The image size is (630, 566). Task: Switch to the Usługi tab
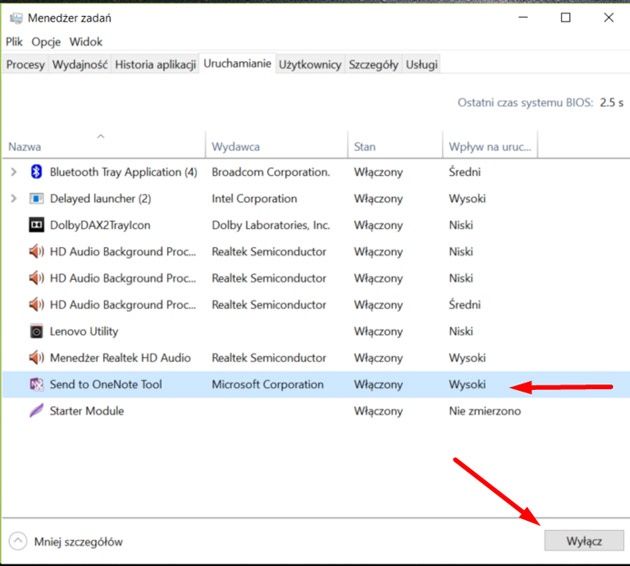point(421,64)
